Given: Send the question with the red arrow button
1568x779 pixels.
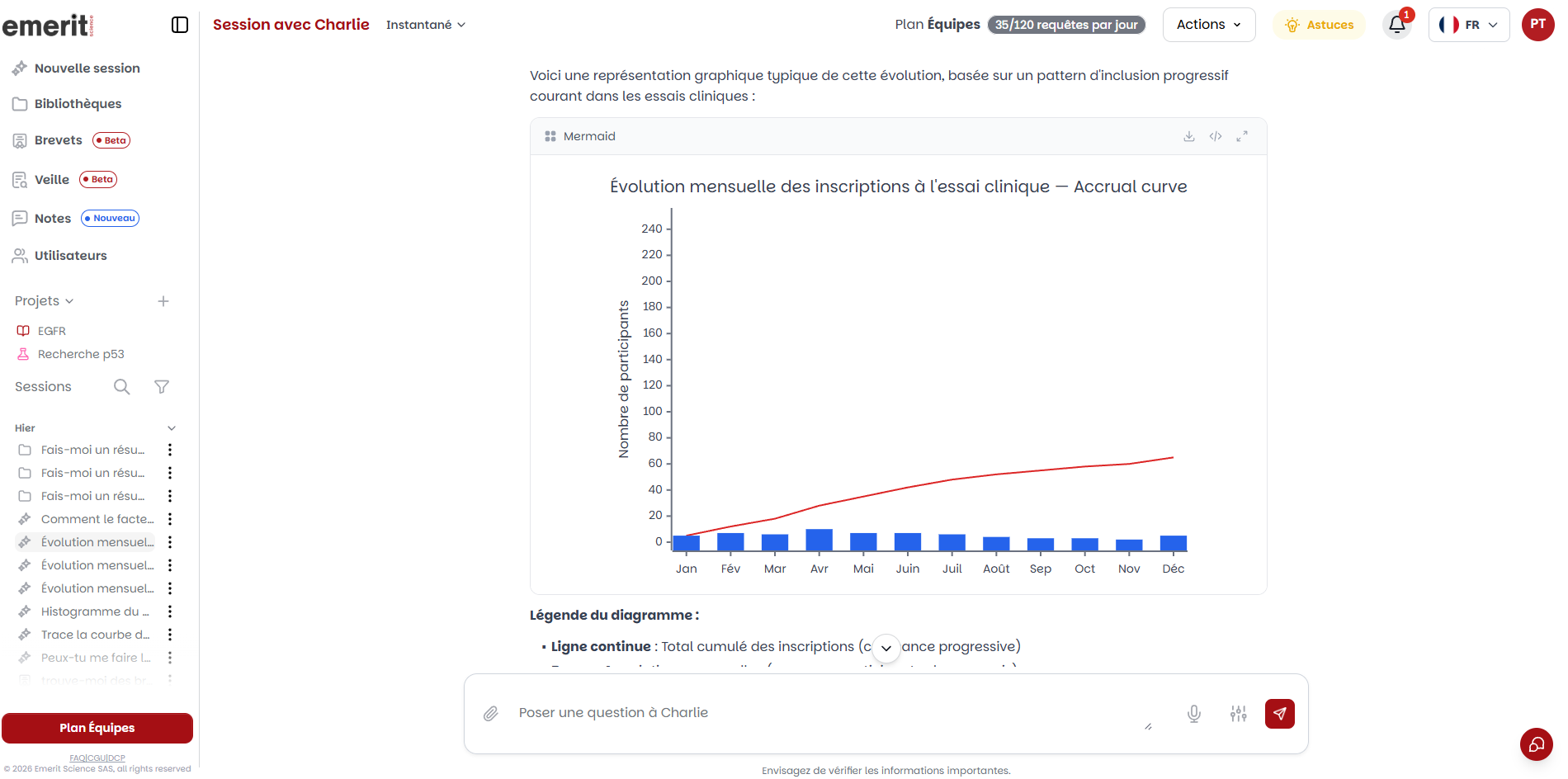Looking at the screenshot, I should pyautogui.click(x=1280, y=714).
